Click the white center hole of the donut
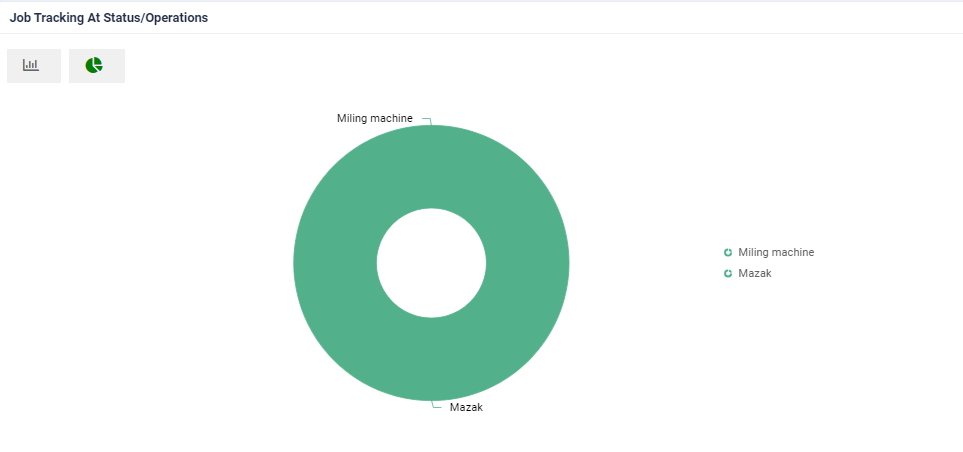 (x=431, y=263)
